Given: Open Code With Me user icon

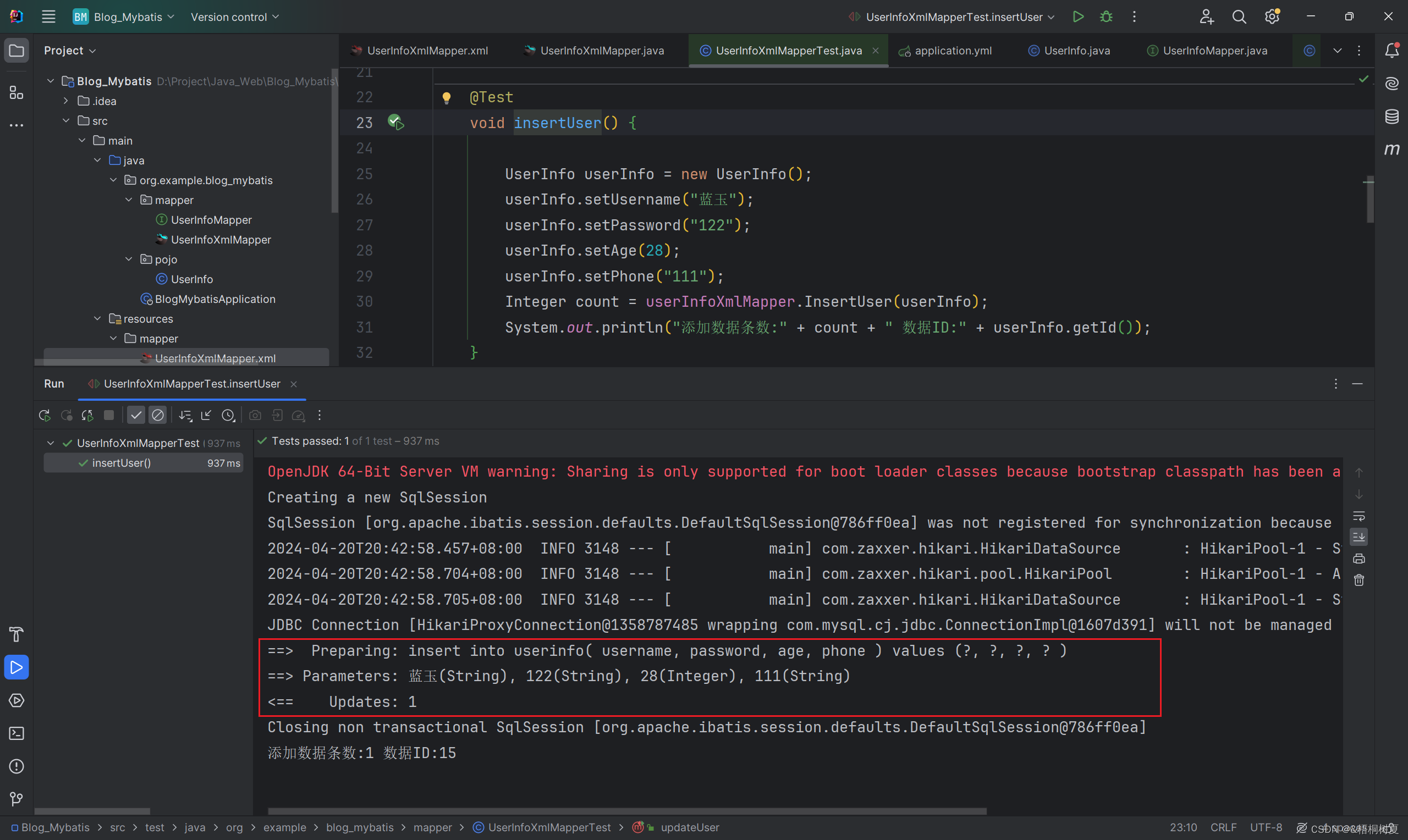Looking at the screenshot, I should coord(1207,17).
